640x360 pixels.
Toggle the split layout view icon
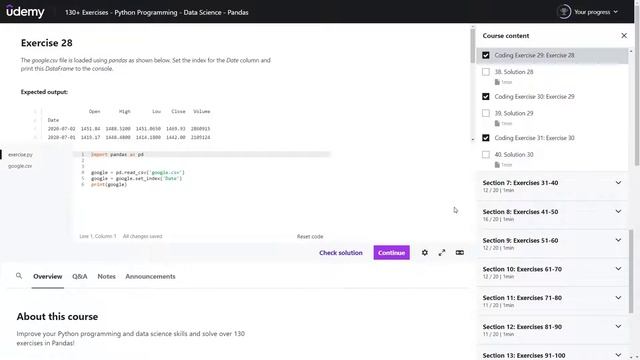(460, 253)
